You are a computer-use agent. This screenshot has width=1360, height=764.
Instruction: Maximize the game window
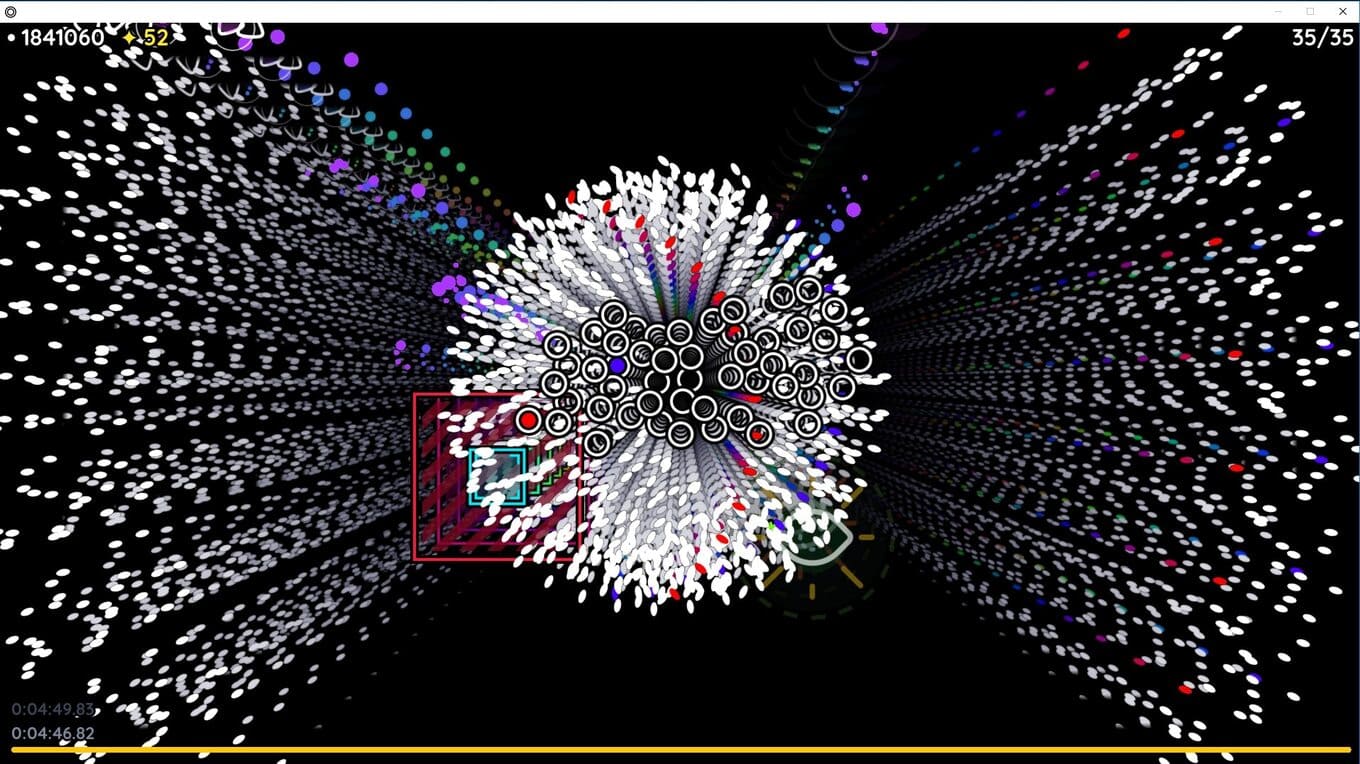(1310, 11)
